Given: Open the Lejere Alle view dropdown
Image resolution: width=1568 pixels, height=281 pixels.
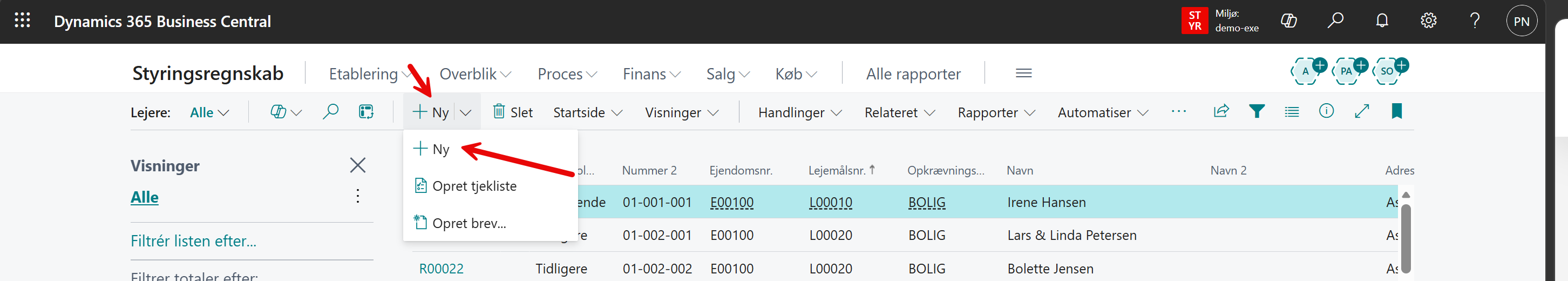Looking at the screenshot, I should [209, 113].
